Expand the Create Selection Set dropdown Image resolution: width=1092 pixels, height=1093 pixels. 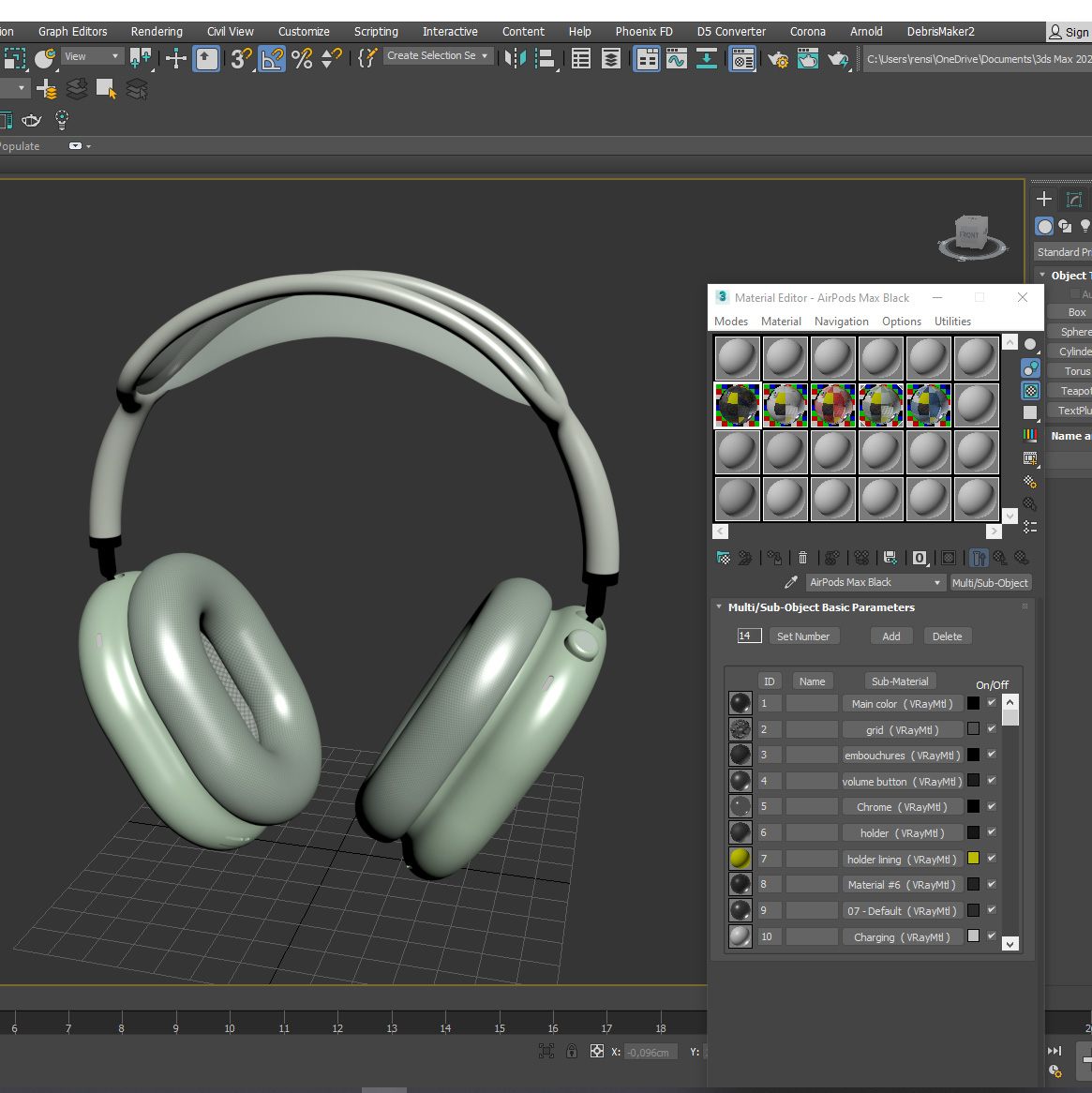pyautogui.click(x=485, y=56)
